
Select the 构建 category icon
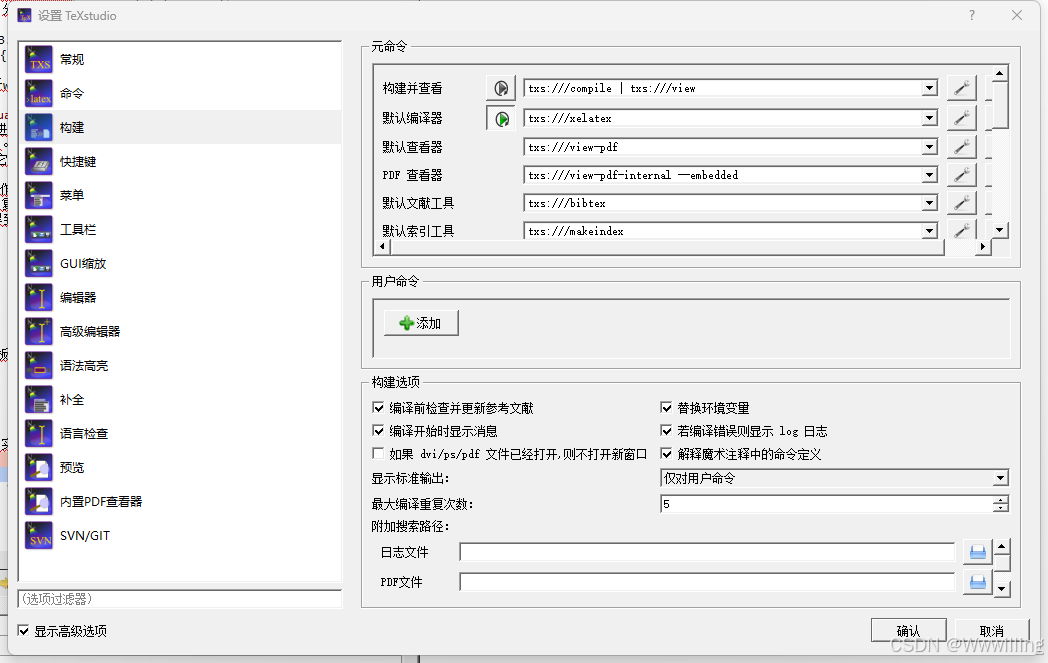pos(39,128)
